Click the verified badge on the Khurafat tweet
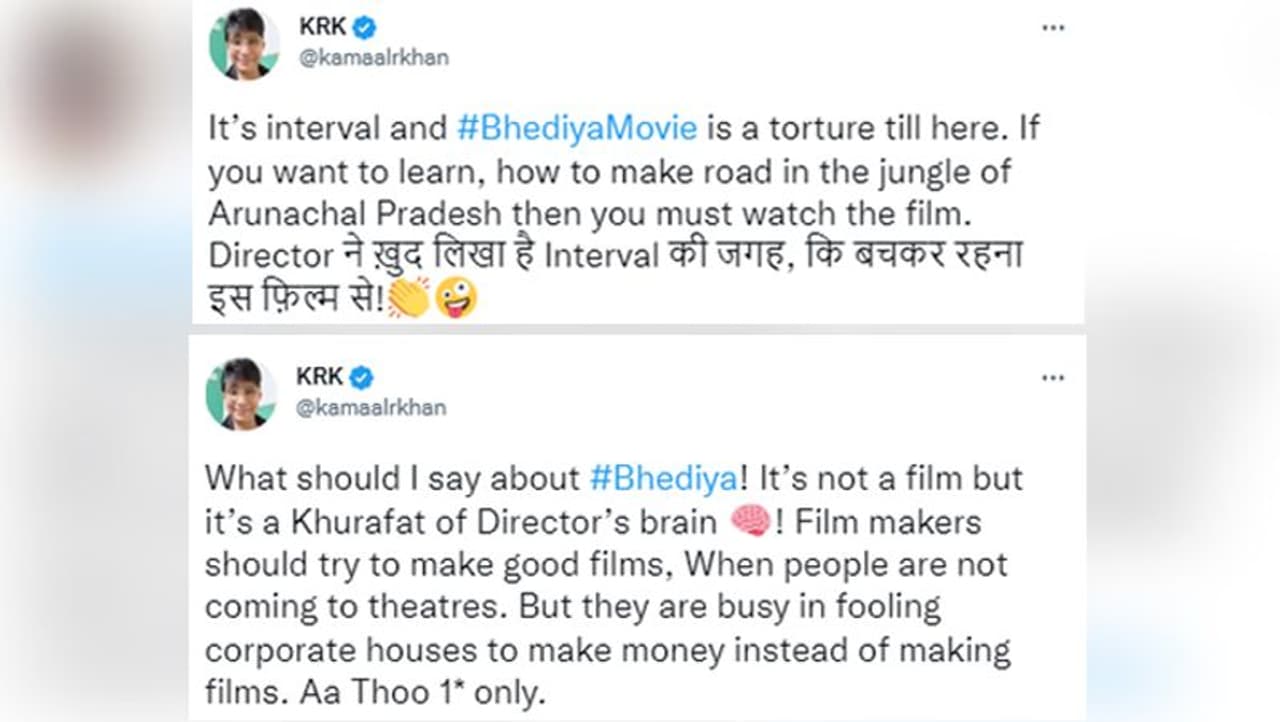The image size is (1280, 722). 361,377
